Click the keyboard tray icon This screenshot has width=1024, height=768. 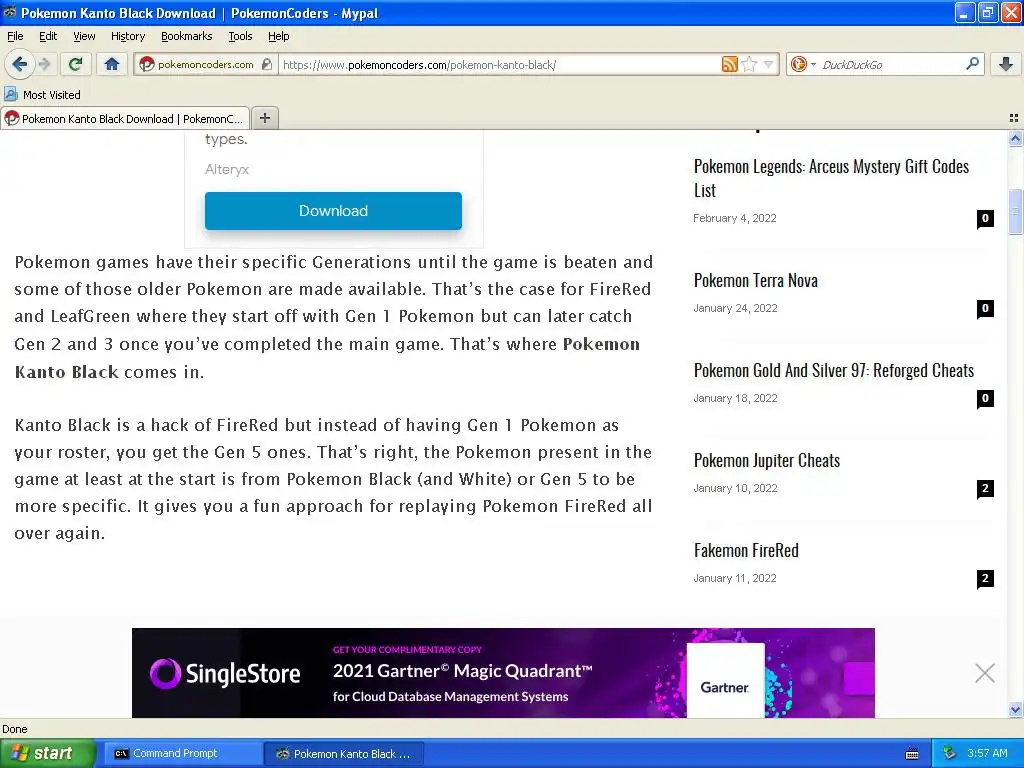point(912,754)
